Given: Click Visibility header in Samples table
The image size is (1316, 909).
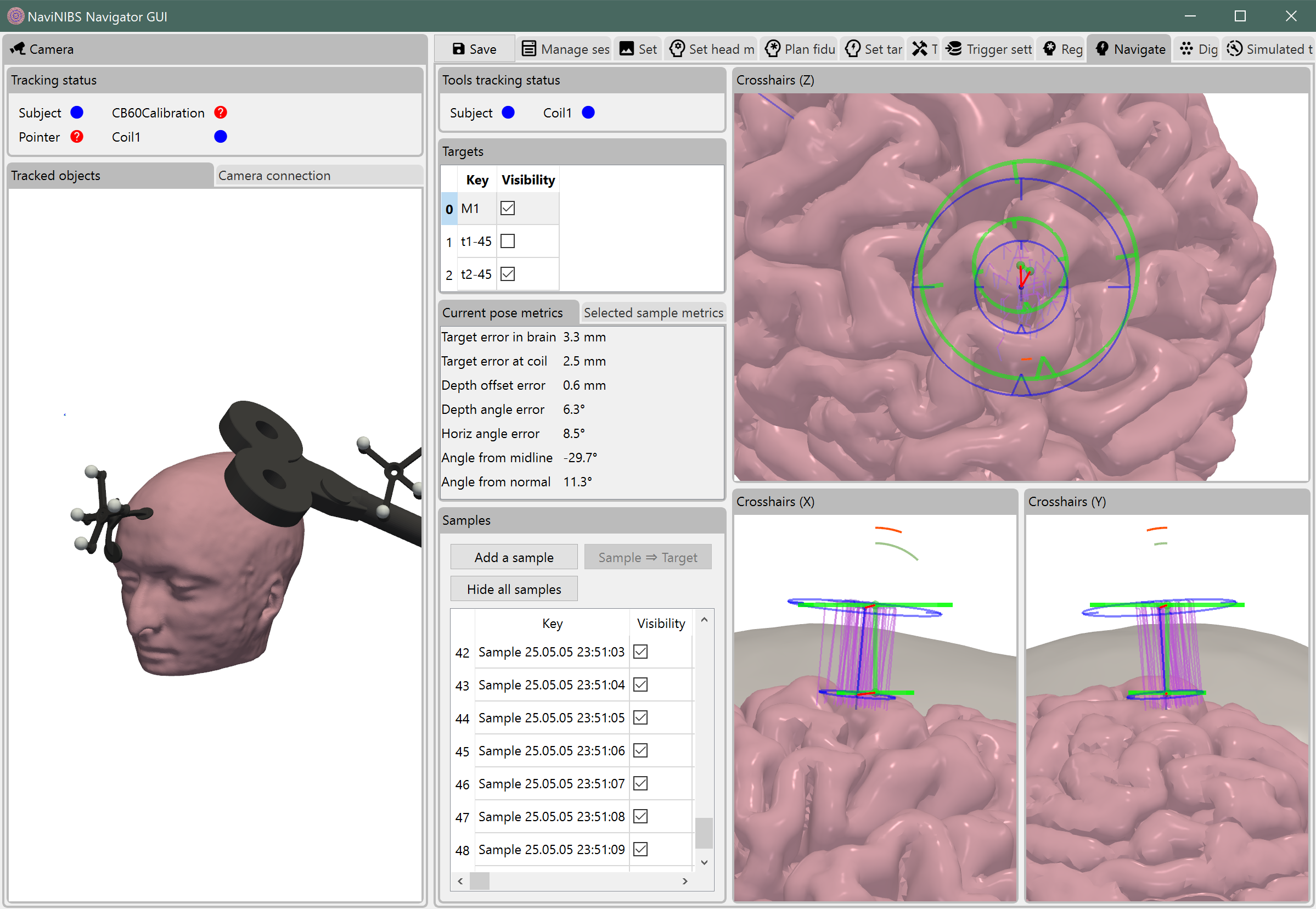Looking at the screenshot, I should point(661,624).
